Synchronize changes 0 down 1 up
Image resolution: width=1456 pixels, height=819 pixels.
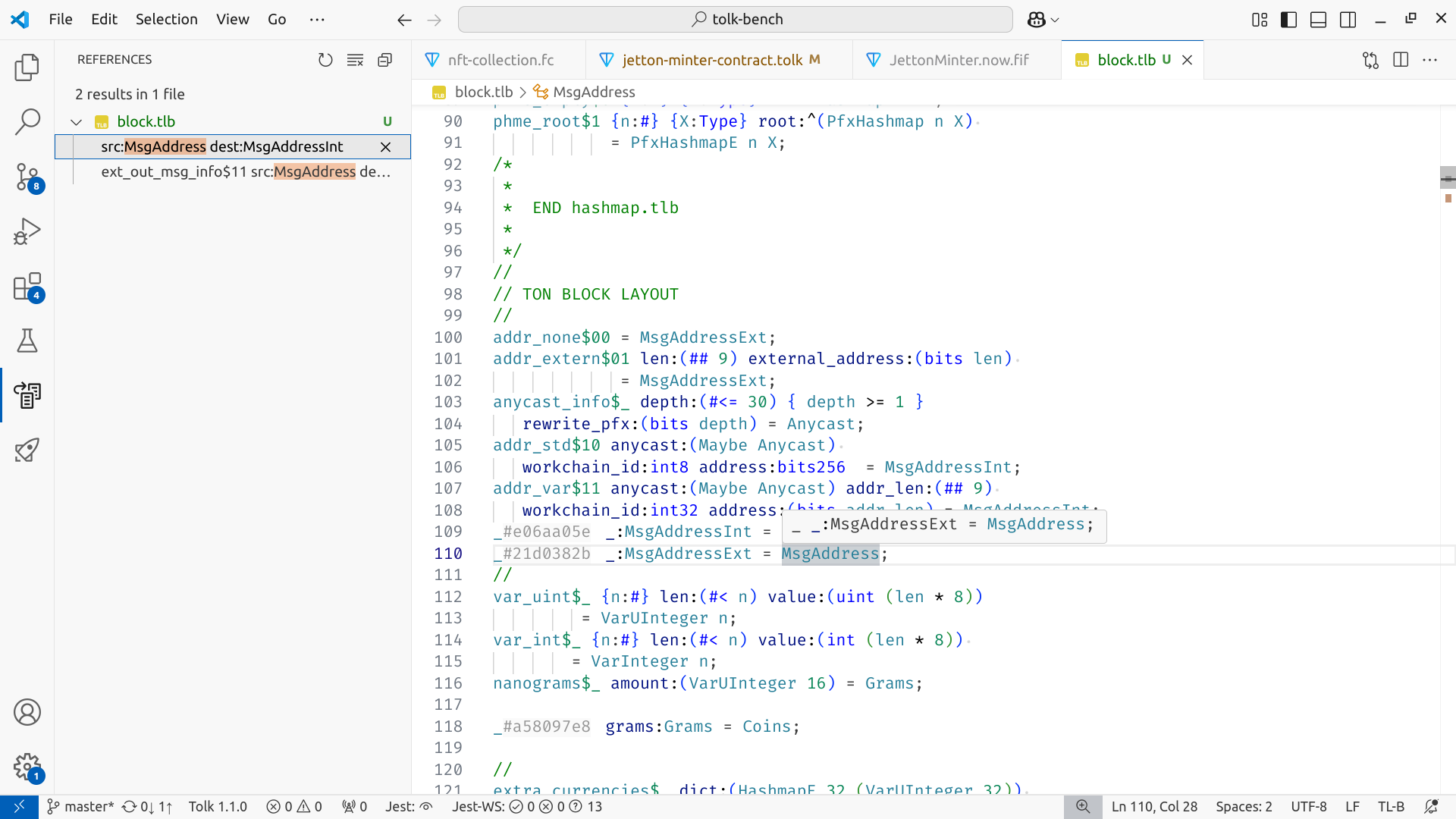(x=147, y=807)
